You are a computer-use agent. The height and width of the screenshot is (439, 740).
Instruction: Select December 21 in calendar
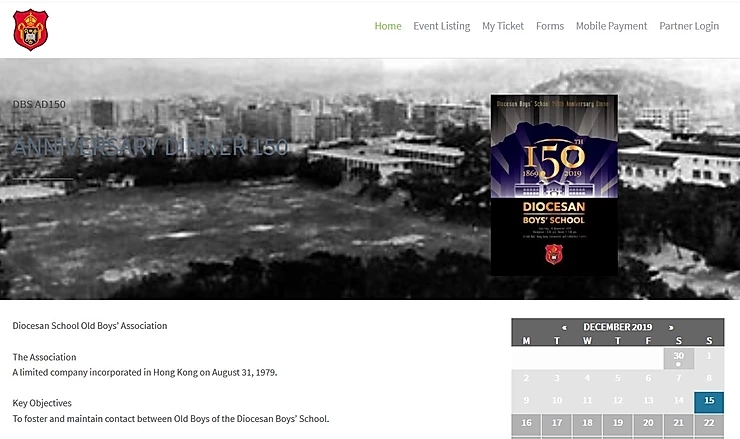pyautogui.click(x=679, y=425)
